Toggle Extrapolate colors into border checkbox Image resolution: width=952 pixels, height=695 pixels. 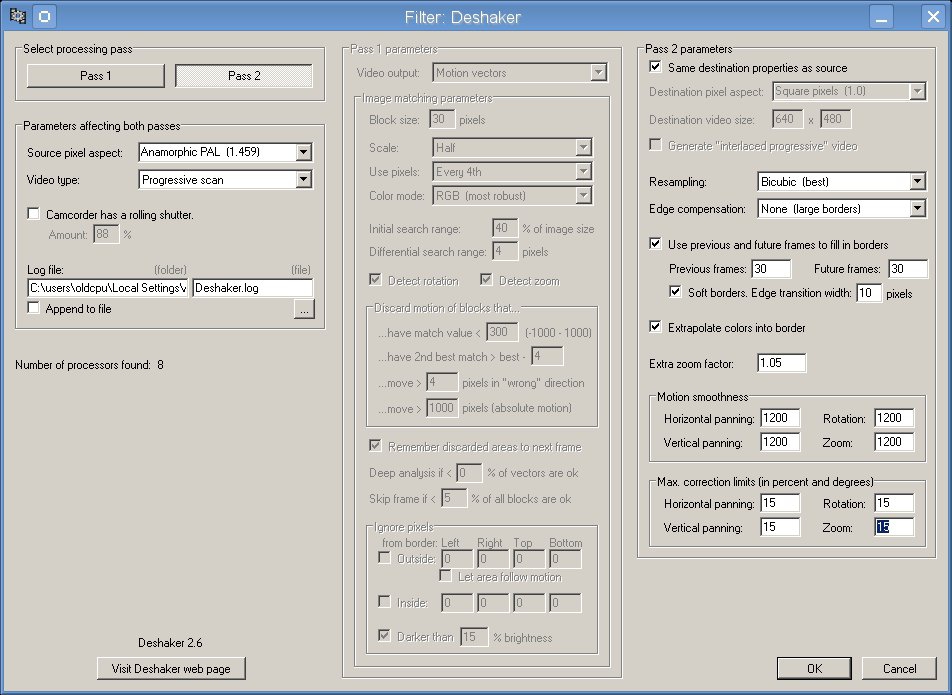[x=656, y=327]
